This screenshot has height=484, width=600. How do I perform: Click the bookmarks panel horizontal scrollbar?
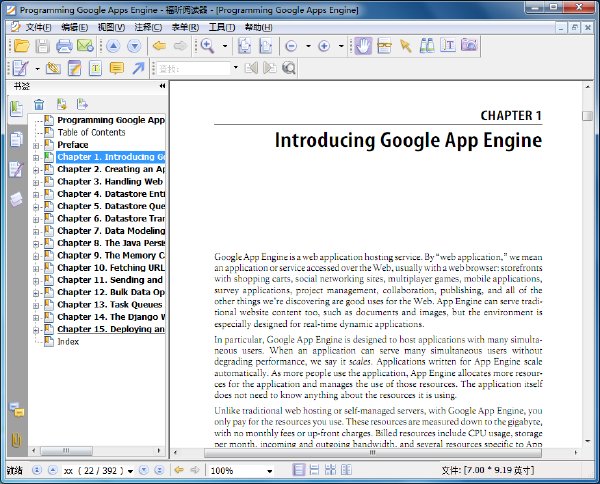pos(66,451)
